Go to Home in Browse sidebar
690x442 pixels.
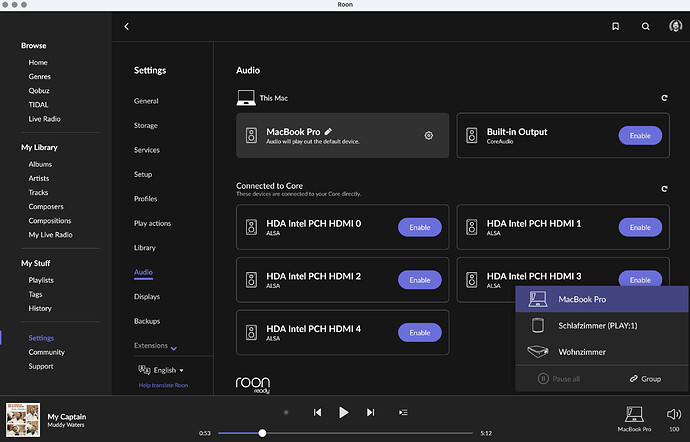pos(38,63)
